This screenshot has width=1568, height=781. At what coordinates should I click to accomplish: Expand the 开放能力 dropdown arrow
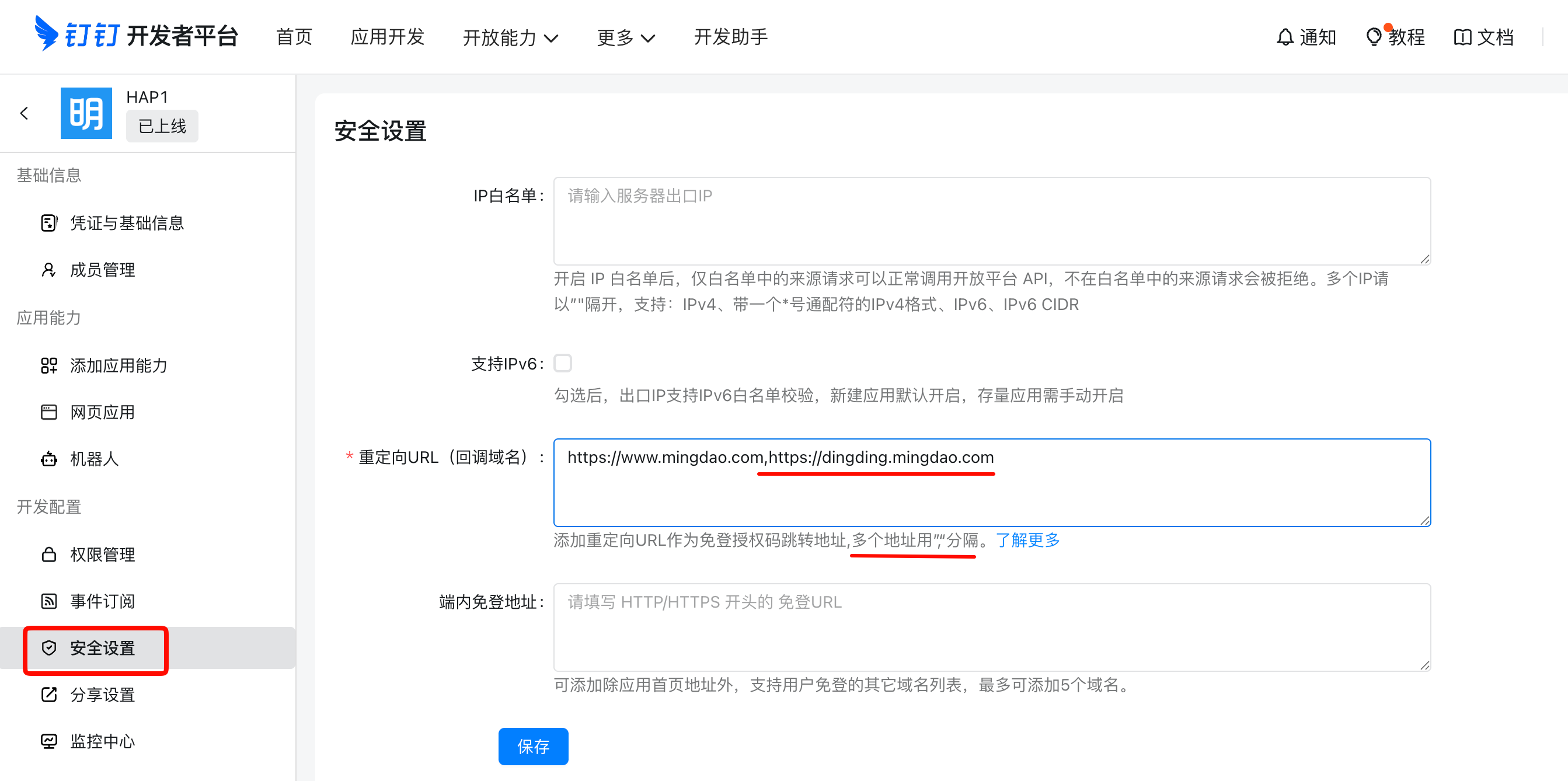coord(552,39)
